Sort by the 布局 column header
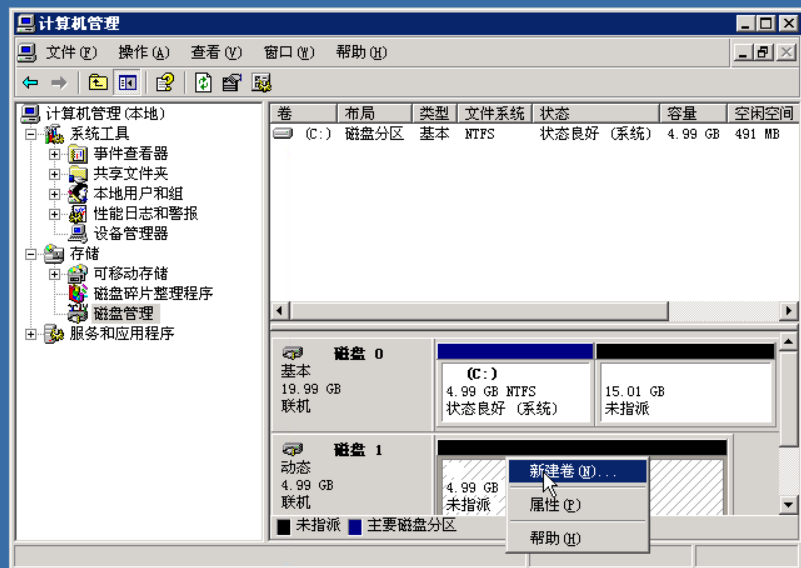The image size is (801, 568). [374, 113]
